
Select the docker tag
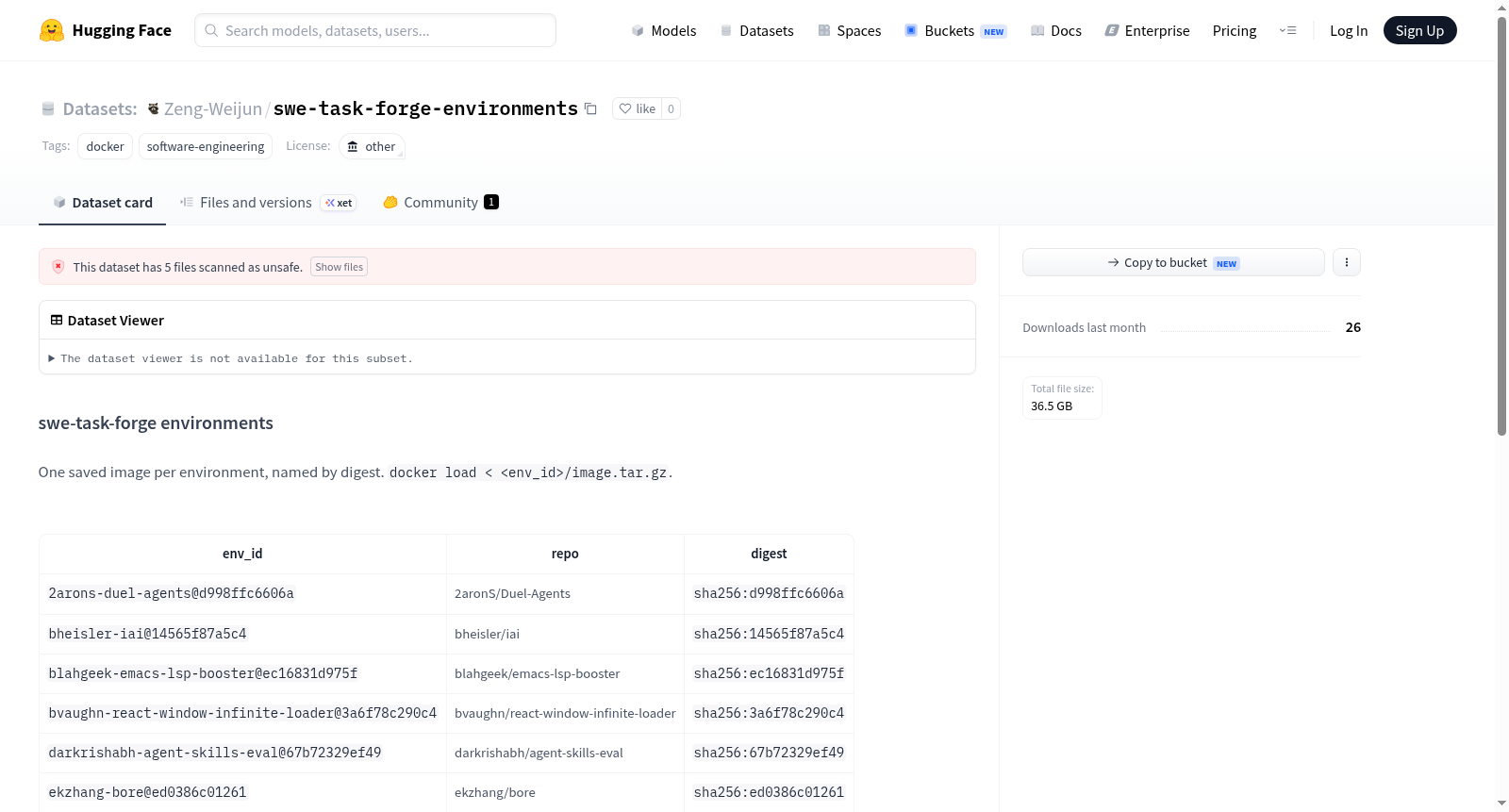pyautogui.click(x=105, y=146)
